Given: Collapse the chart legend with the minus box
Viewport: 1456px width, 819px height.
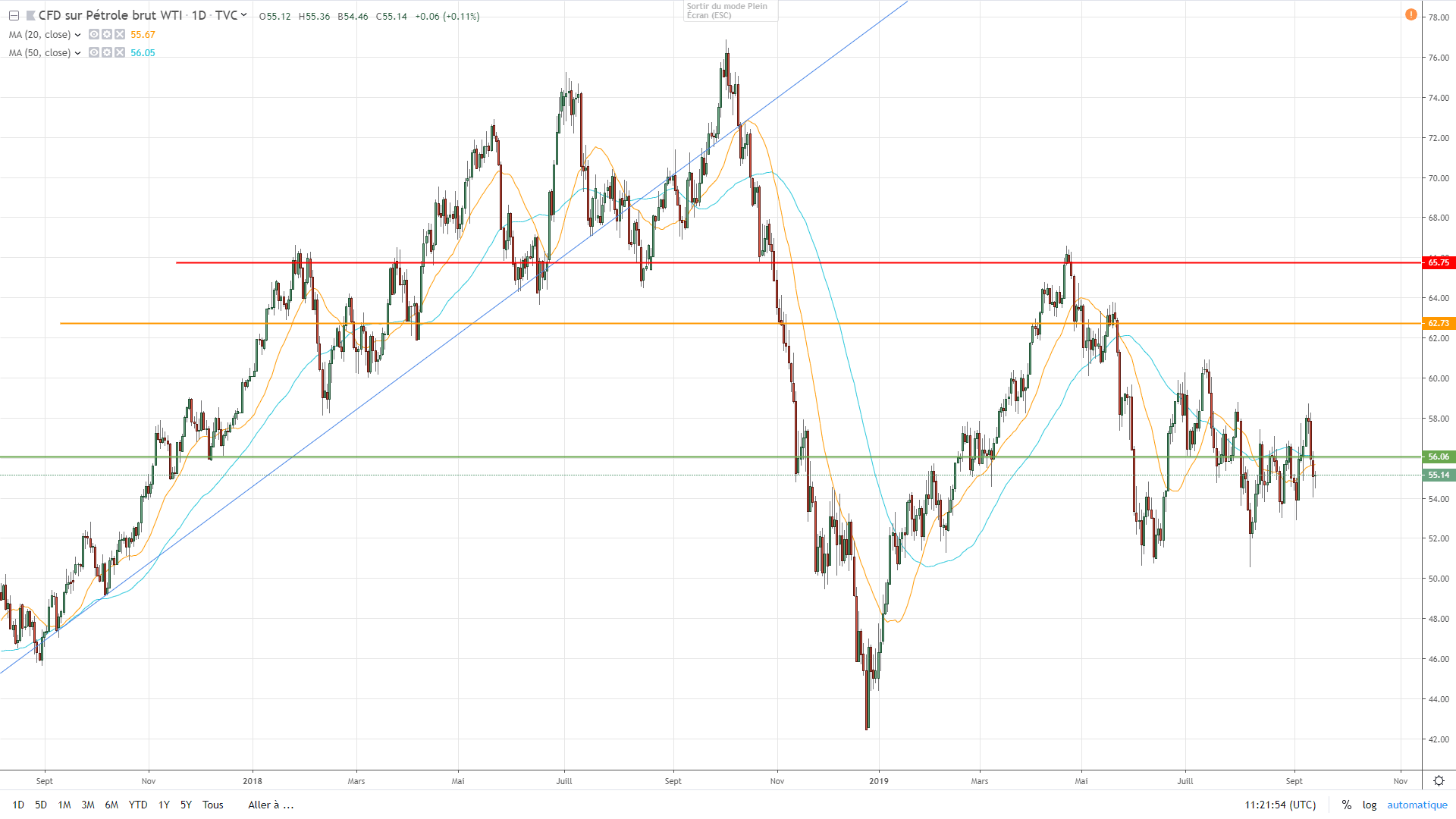Looking at the screenshot, I should 14,16.
